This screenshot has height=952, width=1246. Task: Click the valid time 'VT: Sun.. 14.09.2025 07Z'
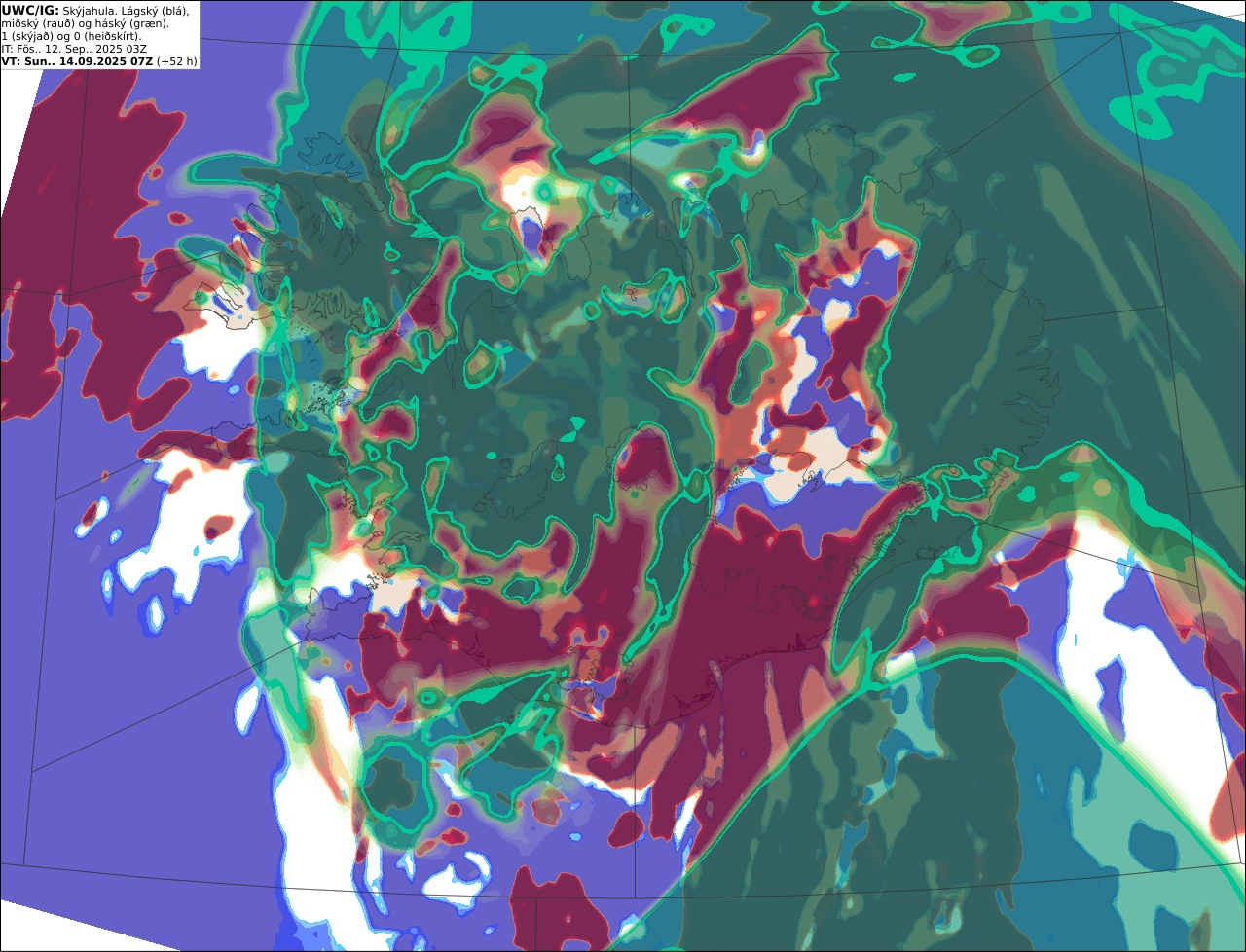pyautogui.click(x=77, y=60)
